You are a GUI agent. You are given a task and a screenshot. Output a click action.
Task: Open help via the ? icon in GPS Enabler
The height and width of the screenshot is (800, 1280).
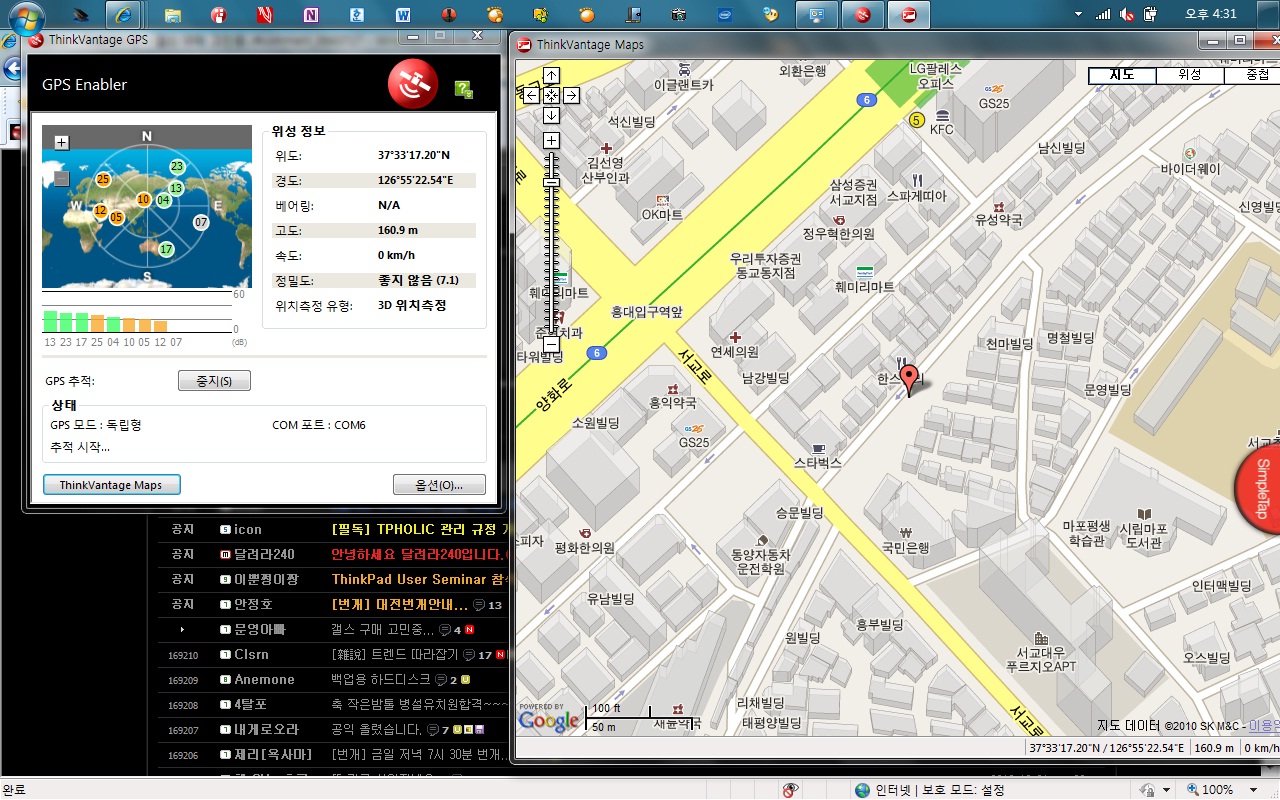461,89
